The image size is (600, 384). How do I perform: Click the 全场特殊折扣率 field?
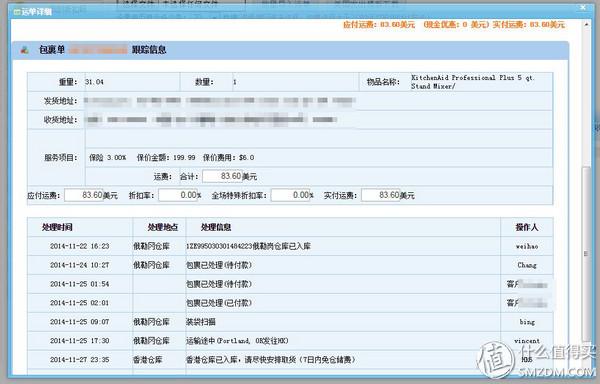pos(290,195)
